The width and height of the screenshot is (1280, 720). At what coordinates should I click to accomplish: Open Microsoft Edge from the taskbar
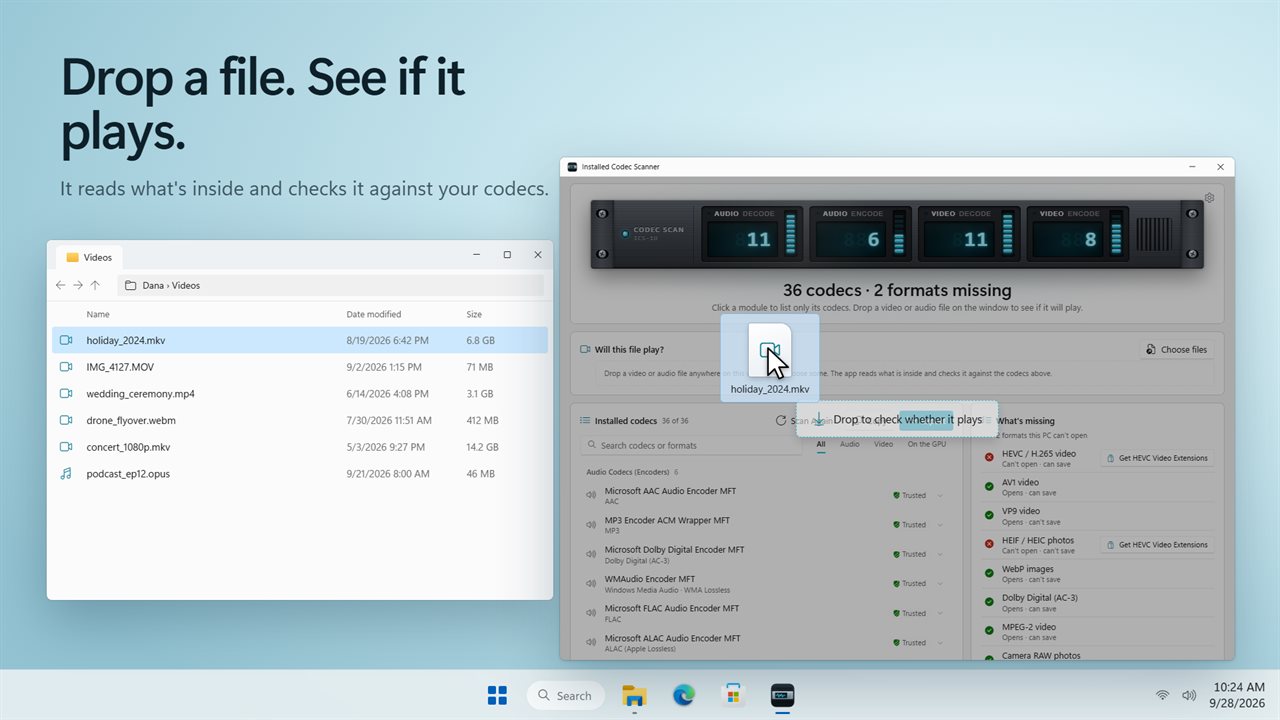click(684, 695)
